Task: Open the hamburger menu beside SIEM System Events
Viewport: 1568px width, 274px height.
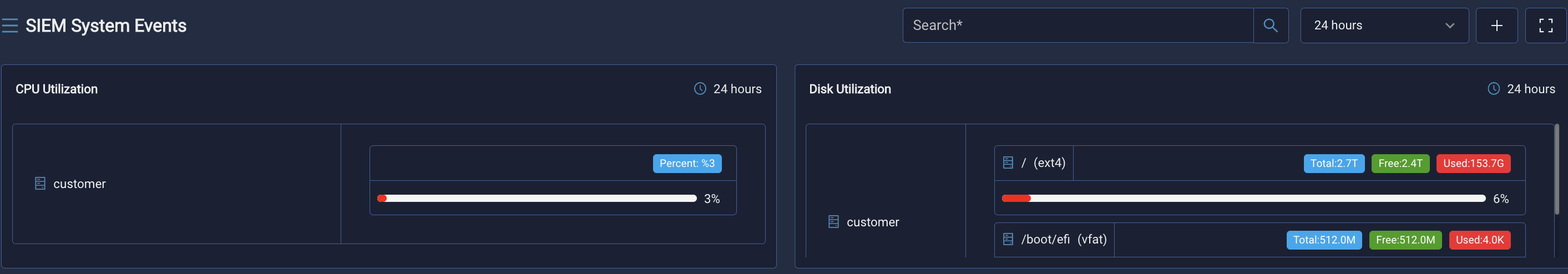Action: click(9, 26)
